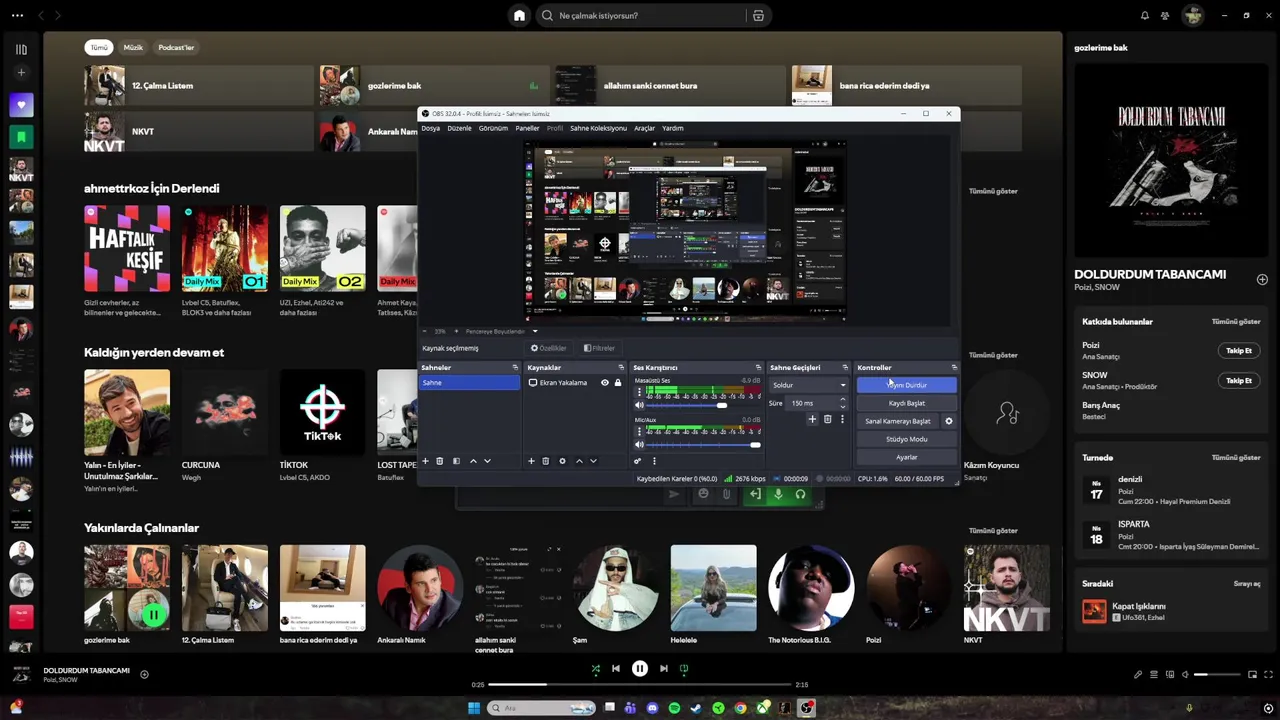Click Kaydı Başlat button
The width and height of the screenshot is (1280, 720).
click(x=906, y=403)
